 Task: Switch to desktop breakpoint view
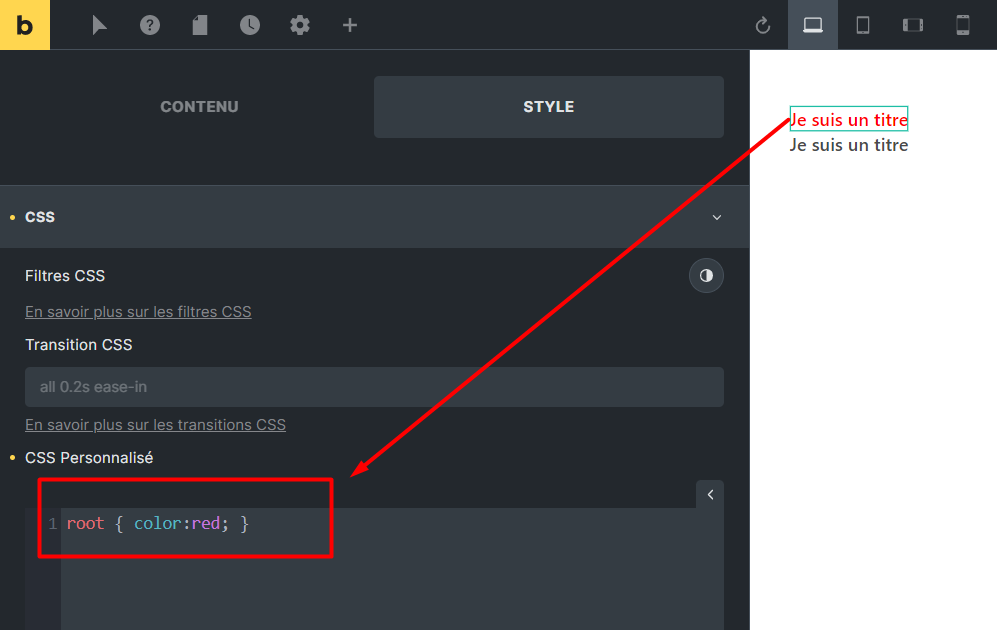click(x=813, y=25)
